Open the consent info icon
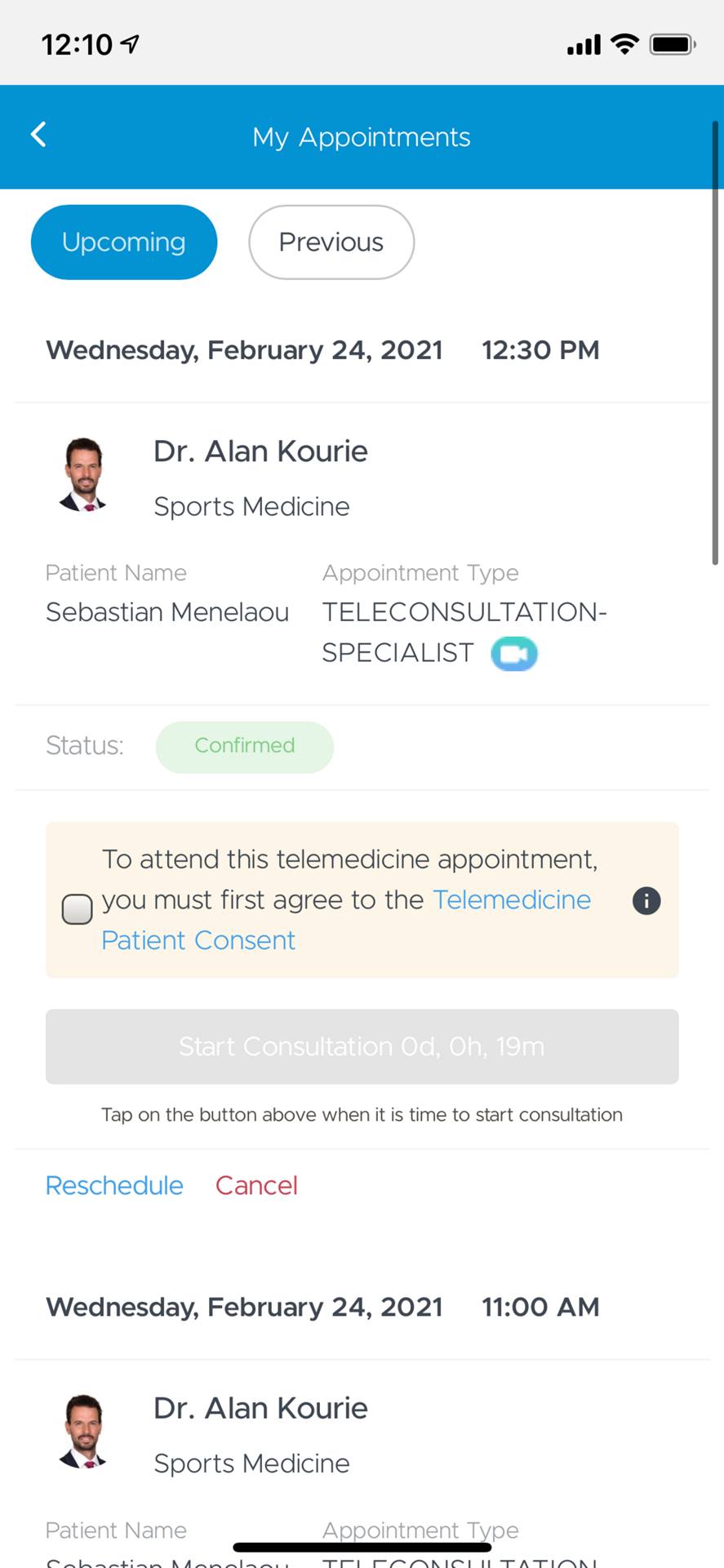Viewport: 724px width, 1568px height. (646, 901)
